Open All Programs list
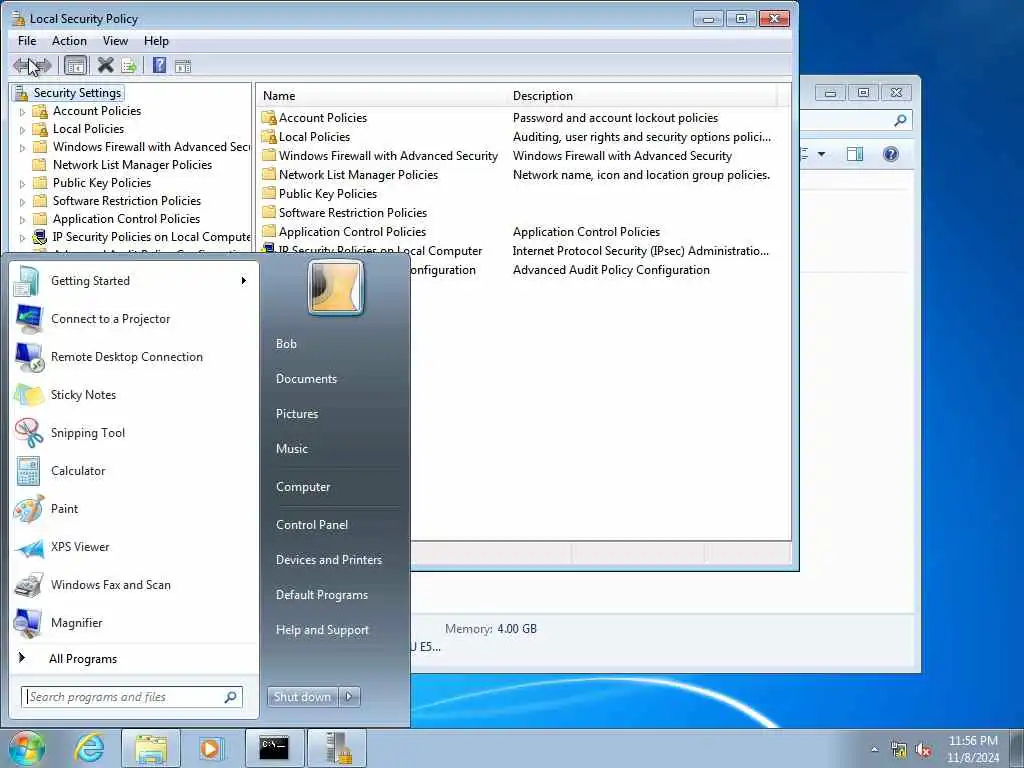This screenshot has height=768, width=1024. [82, 659]
